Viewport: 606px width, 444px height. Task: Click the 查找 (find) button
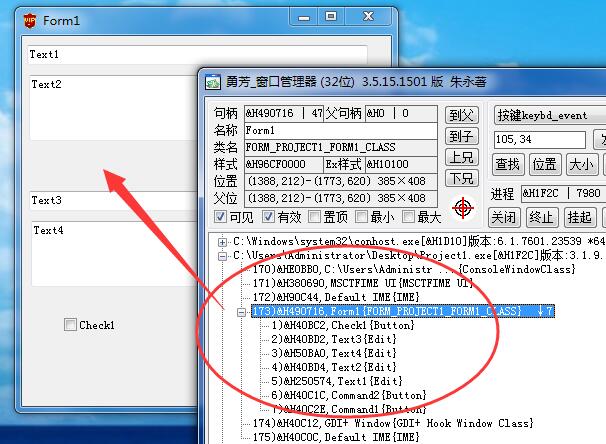[x=508, y=164]
